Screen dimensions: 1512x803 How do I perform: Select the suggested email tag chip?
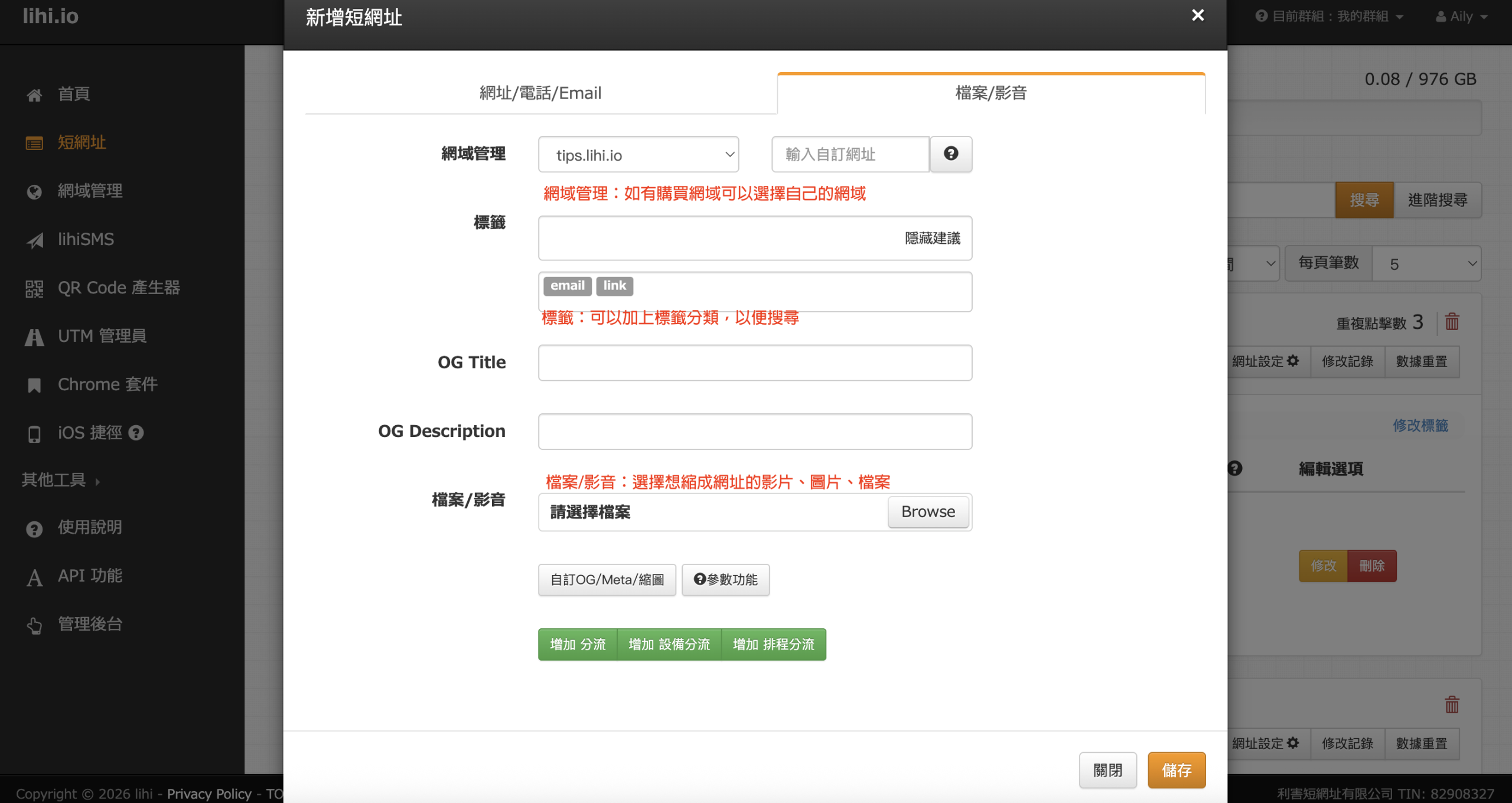[567, 286]
